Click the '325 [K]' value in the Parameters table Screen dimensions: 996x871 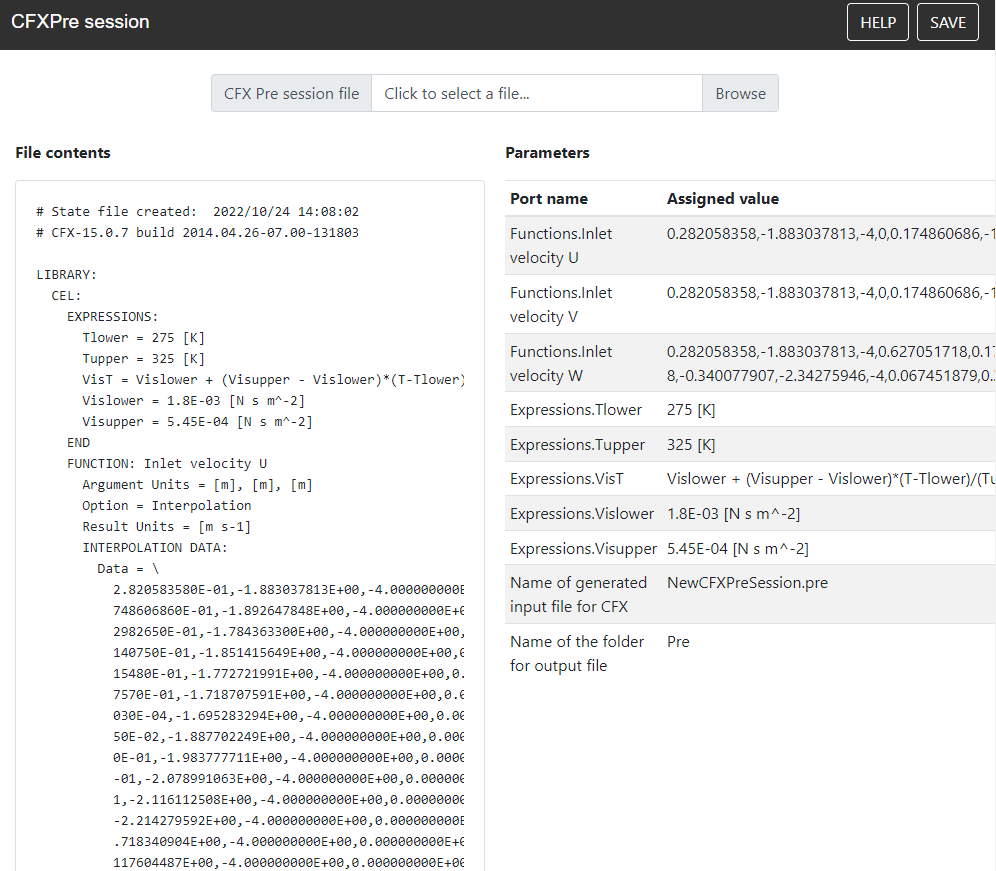(x=691, y=445)
